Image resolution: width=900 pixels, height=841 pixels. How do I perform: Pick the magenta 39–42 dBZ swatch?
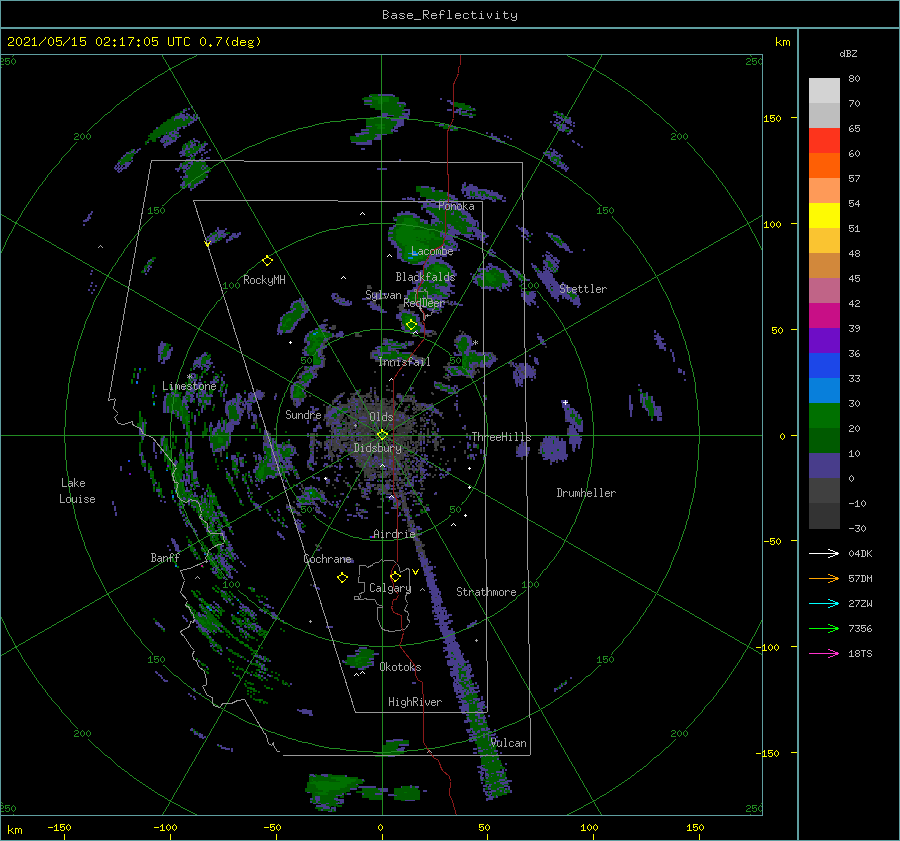(824, 316)
